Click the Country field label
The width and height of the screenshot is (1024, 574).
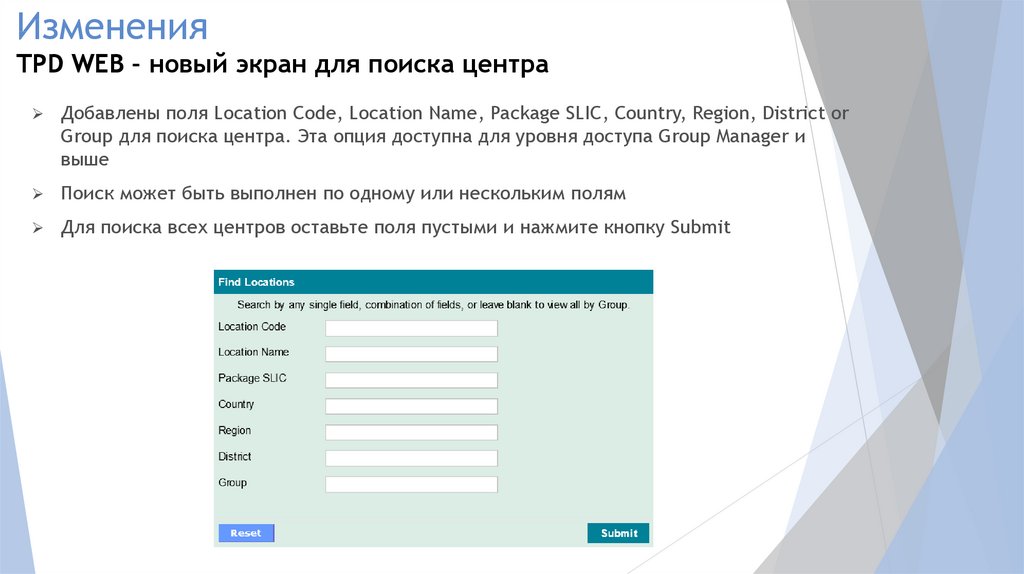tap(236, 405)
